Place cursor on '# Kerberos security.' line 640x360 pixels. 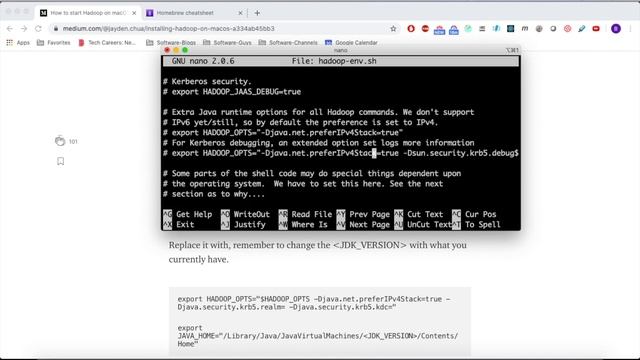(207, 82)
